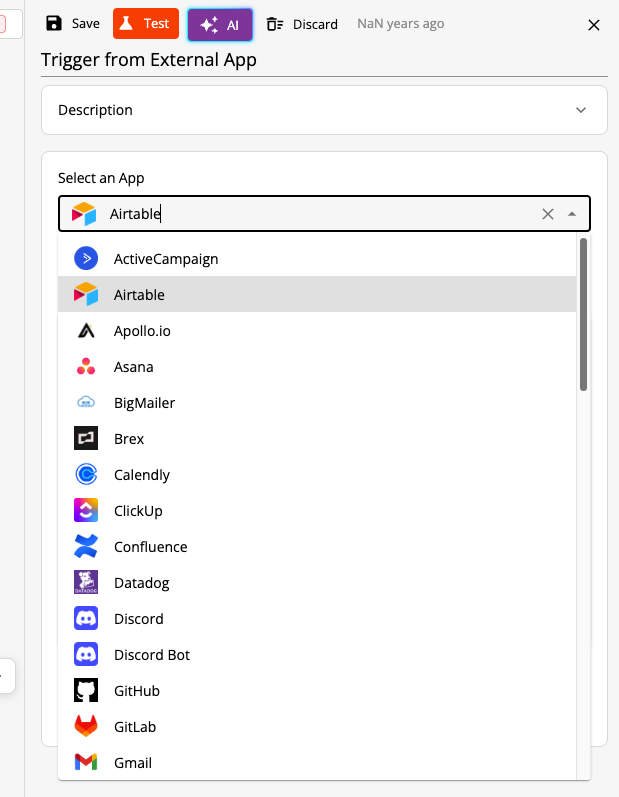Image resolution: width=619 pixels, height=797 pixels.
Task: Click the Confluence logo icon
Action: click(x=86, y=546)
